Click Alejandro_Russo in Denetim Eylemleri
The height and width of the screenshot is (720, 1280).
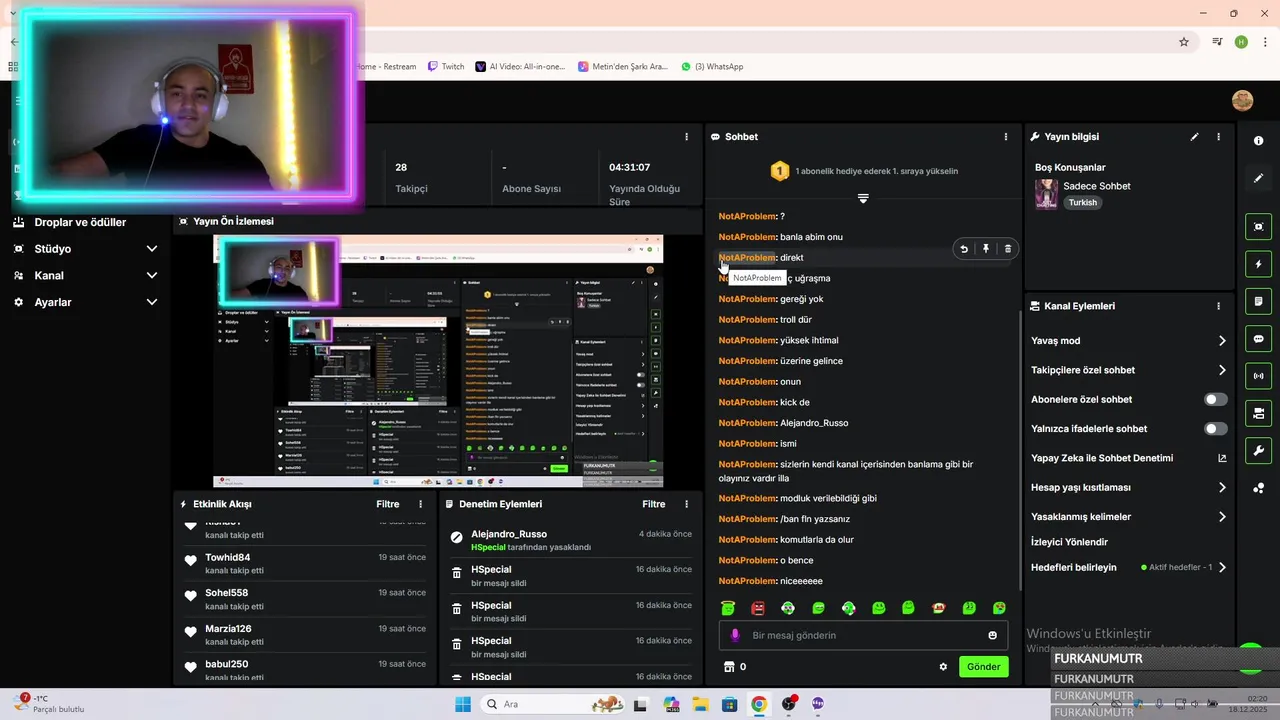coord(509,534)
